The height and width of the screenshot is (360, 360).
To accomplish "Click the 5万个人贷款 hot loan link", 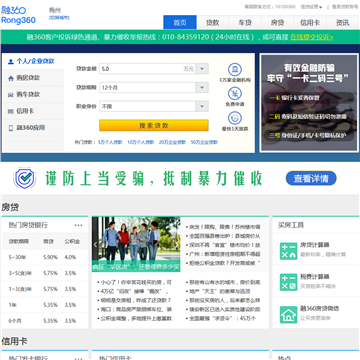I will click(x=110, y=142).
